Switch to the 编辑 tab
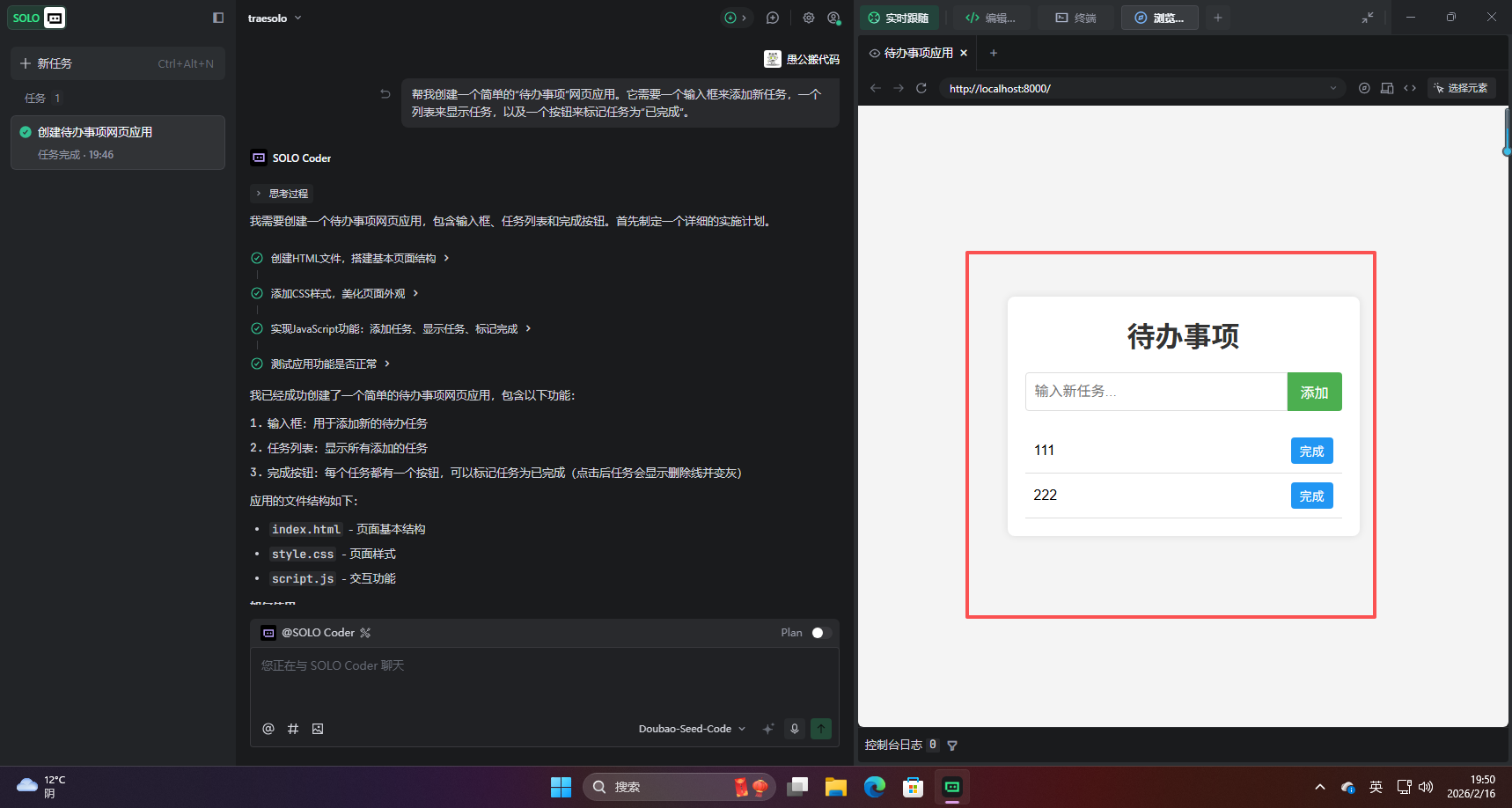The image size is (1512, 808). coord(991,18)
